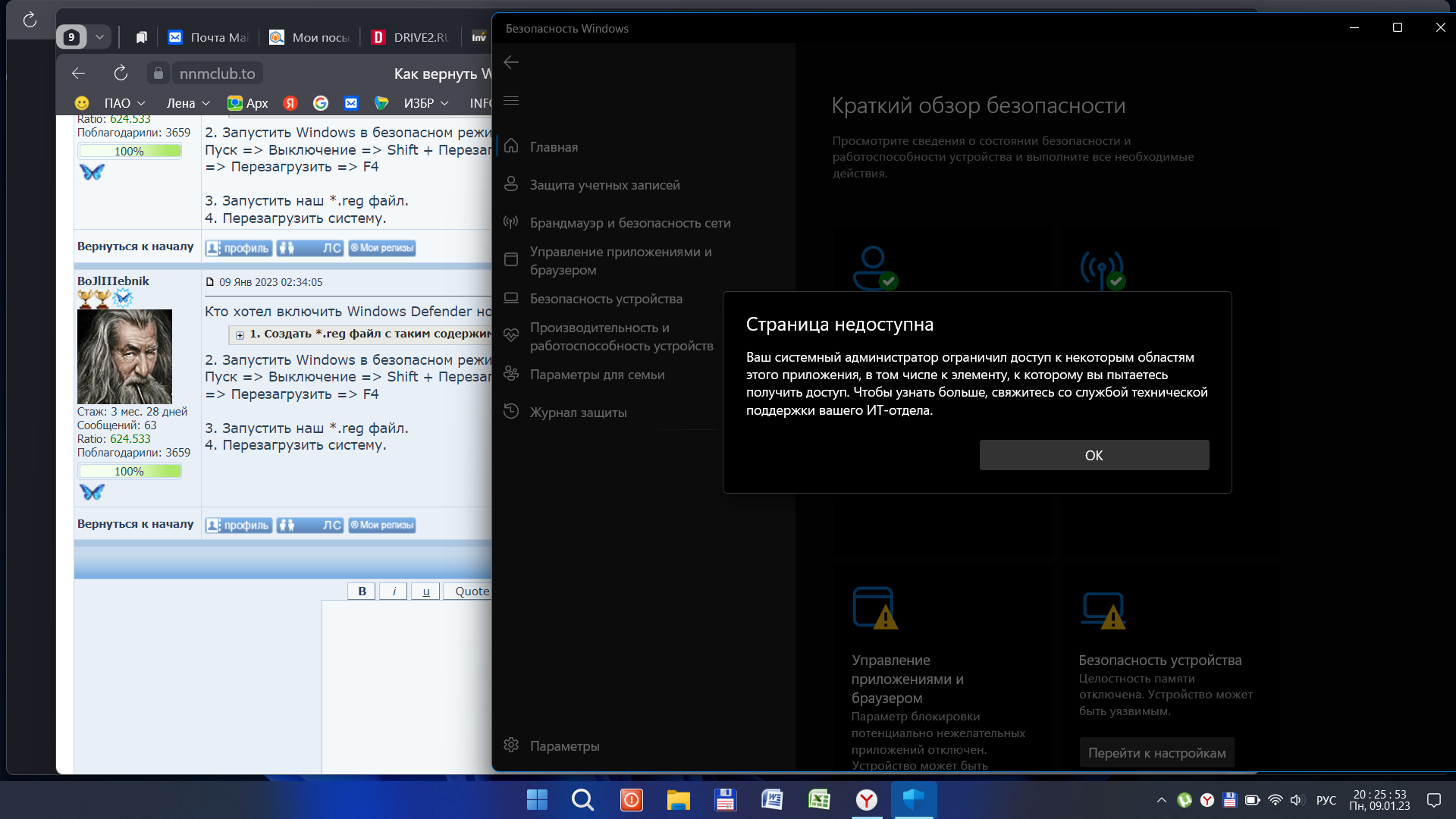Toggle italic formatting button i

[394, 591]
